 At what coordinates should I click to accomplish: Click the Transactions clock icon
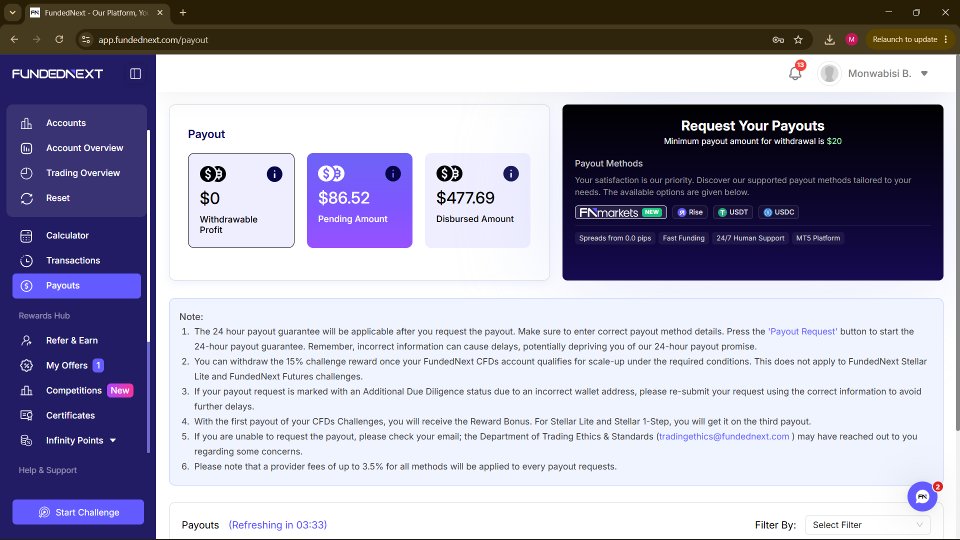(26, 261)
